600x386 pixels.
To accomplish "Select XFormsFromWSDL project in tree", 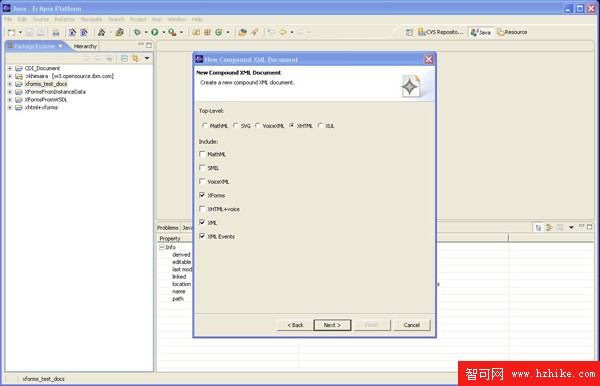I will coord(46,99).
